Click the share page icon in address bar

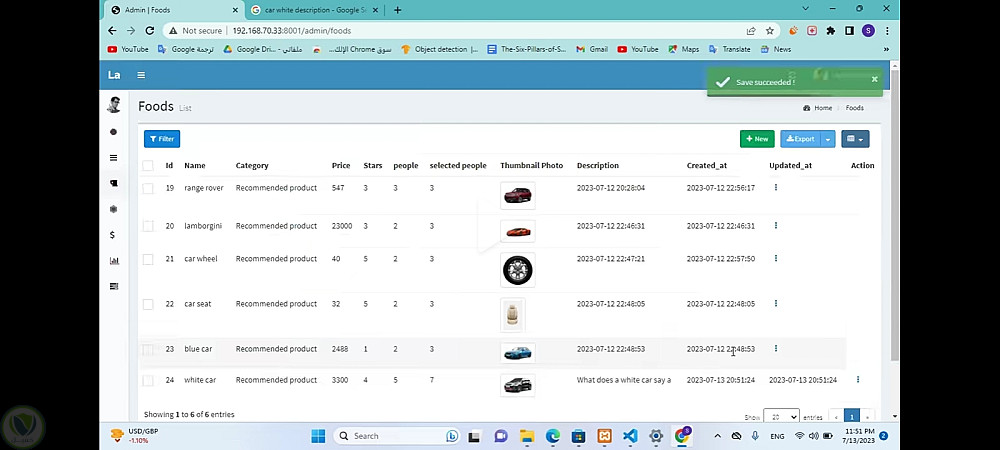pyautogui.click(x=751, y=31)
